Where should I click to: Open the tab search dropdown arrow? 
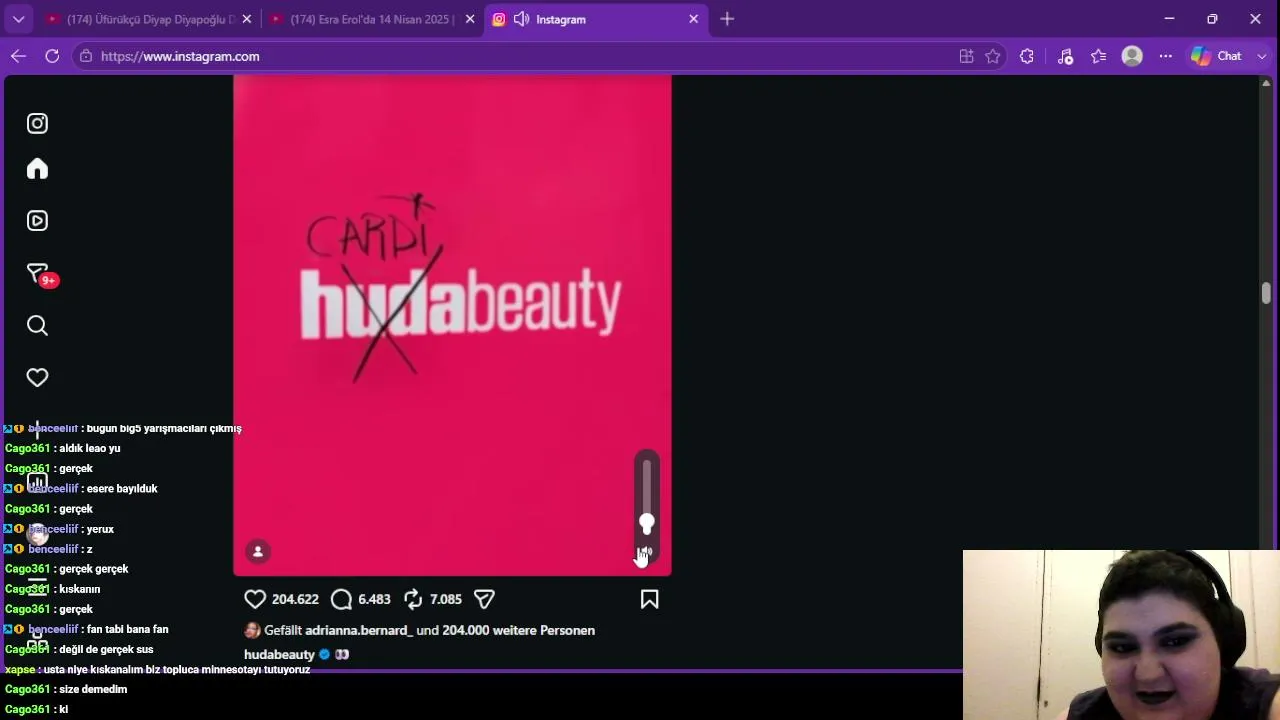18,19
